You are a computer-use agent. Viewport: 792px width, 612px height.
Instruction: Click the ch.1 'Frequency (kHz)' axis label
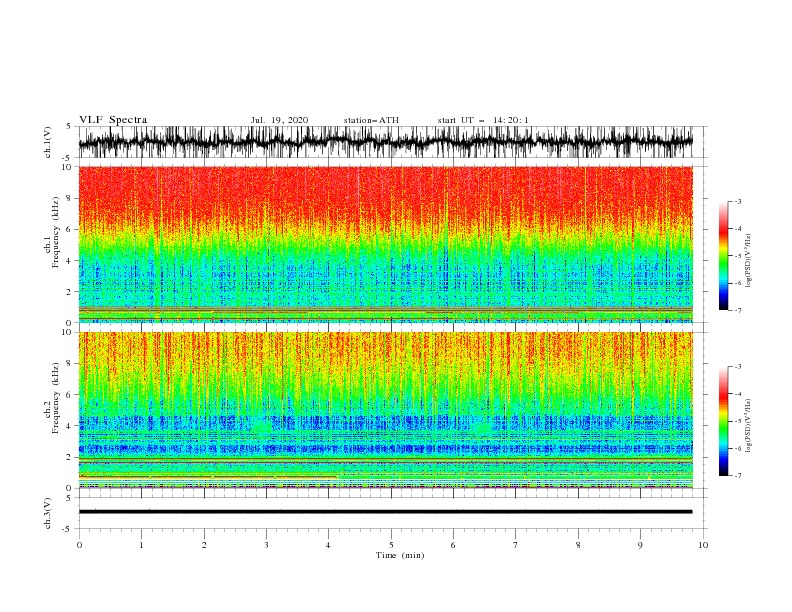coord(56,232)
